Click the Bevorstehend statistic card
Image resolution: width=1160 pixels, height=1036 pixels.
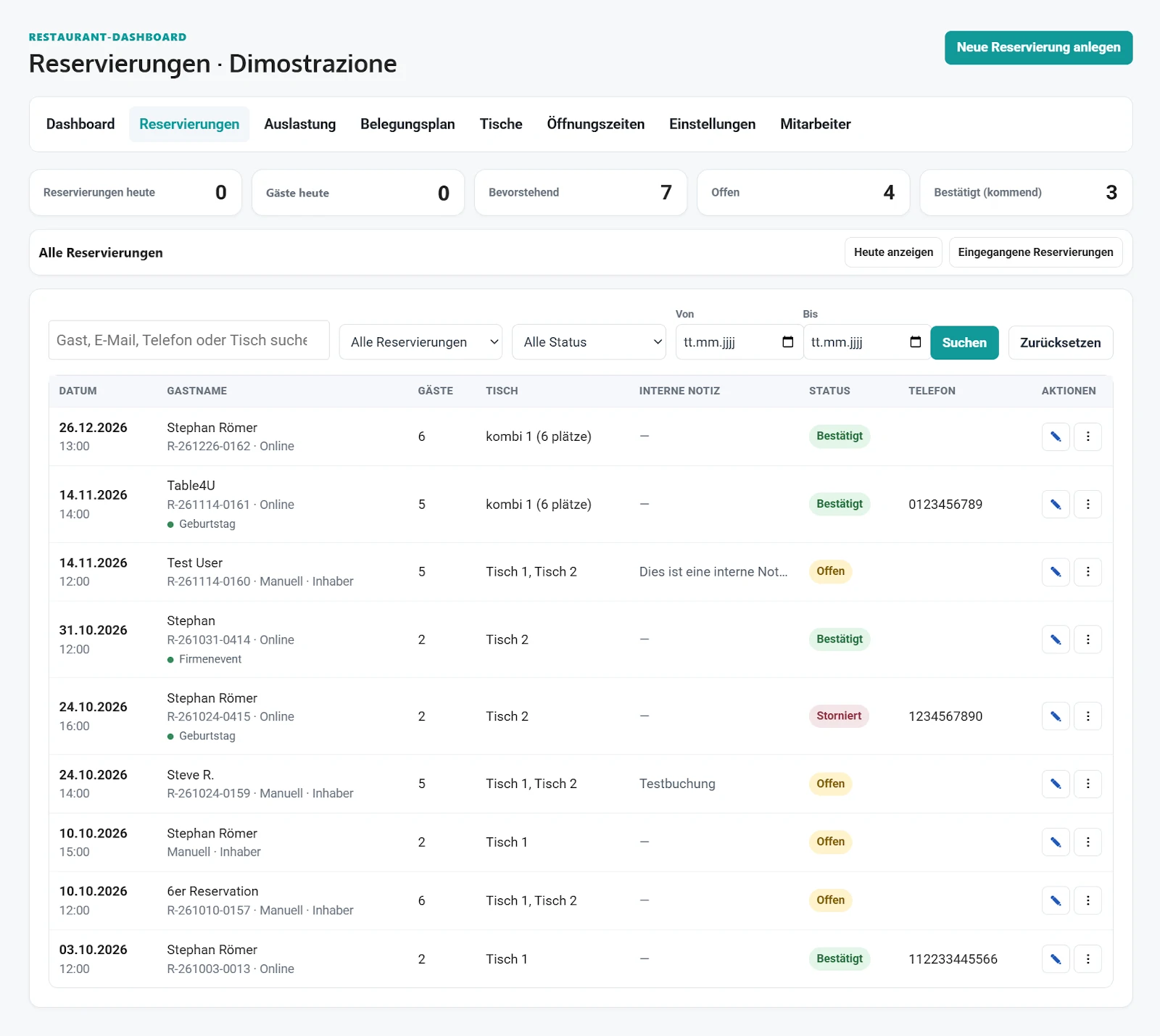[x=581, y=193]
